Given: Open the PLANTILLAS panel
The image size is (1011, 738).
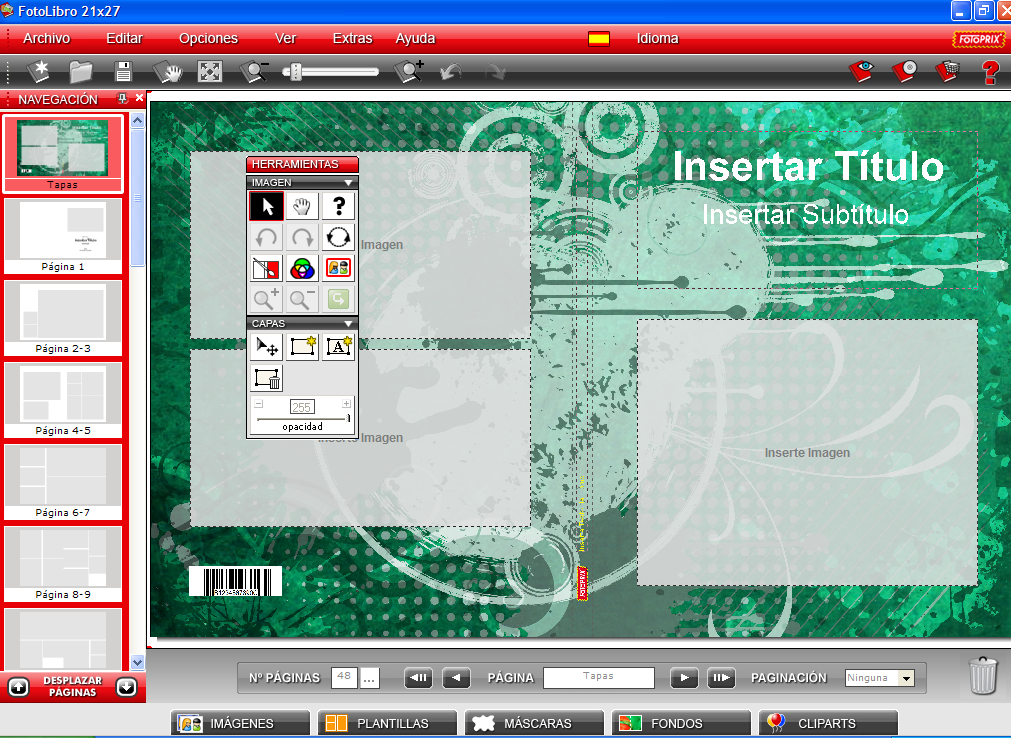Looking at the screenshot, I should pyautogui.click(x=388, y=723).
